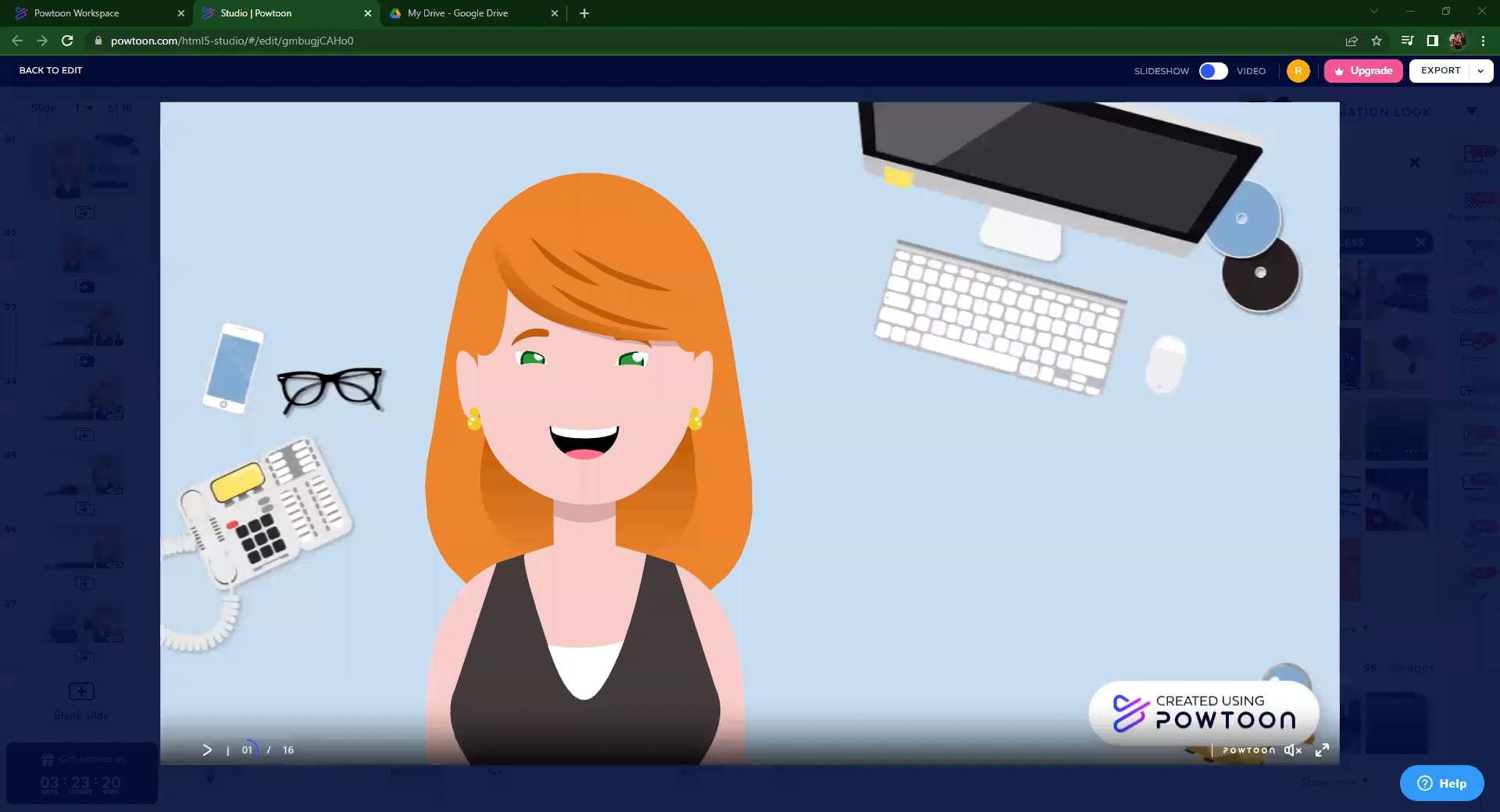Share this page from address bar

click(x=1352, y=41)
